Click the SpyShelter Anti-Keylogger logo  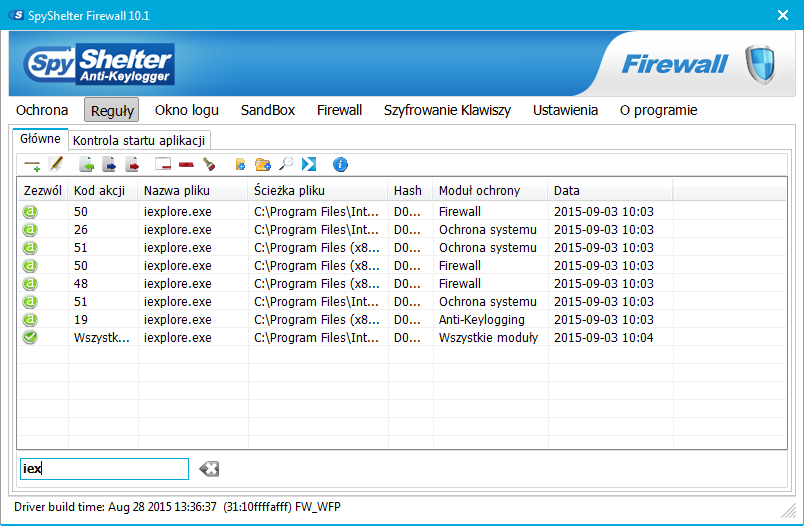point(99,64)
